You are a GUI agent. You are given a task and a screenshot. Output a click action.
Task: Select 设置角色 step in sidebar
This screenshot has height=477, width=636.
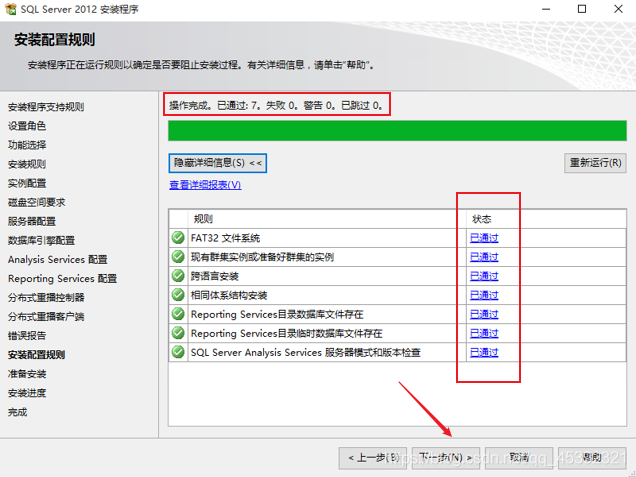click(27, 126)
